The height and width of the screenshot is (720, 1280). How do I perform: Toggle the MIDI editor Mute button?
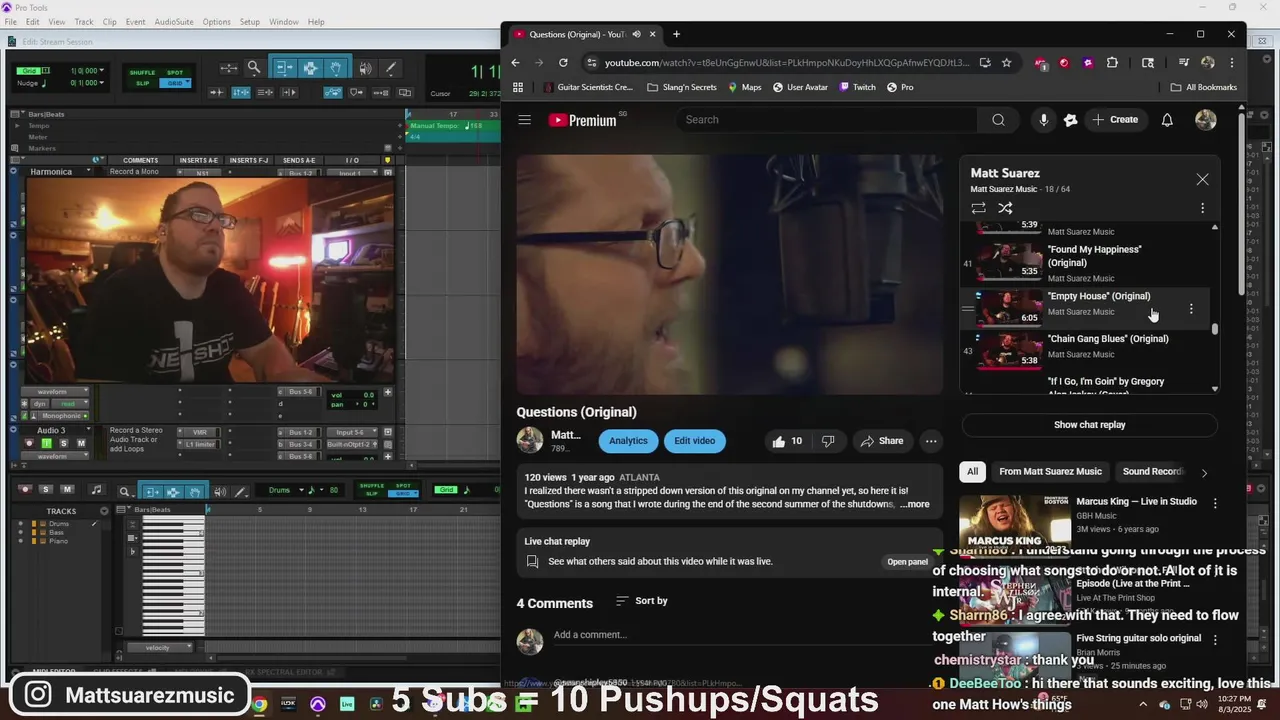(x=67, y=489)
